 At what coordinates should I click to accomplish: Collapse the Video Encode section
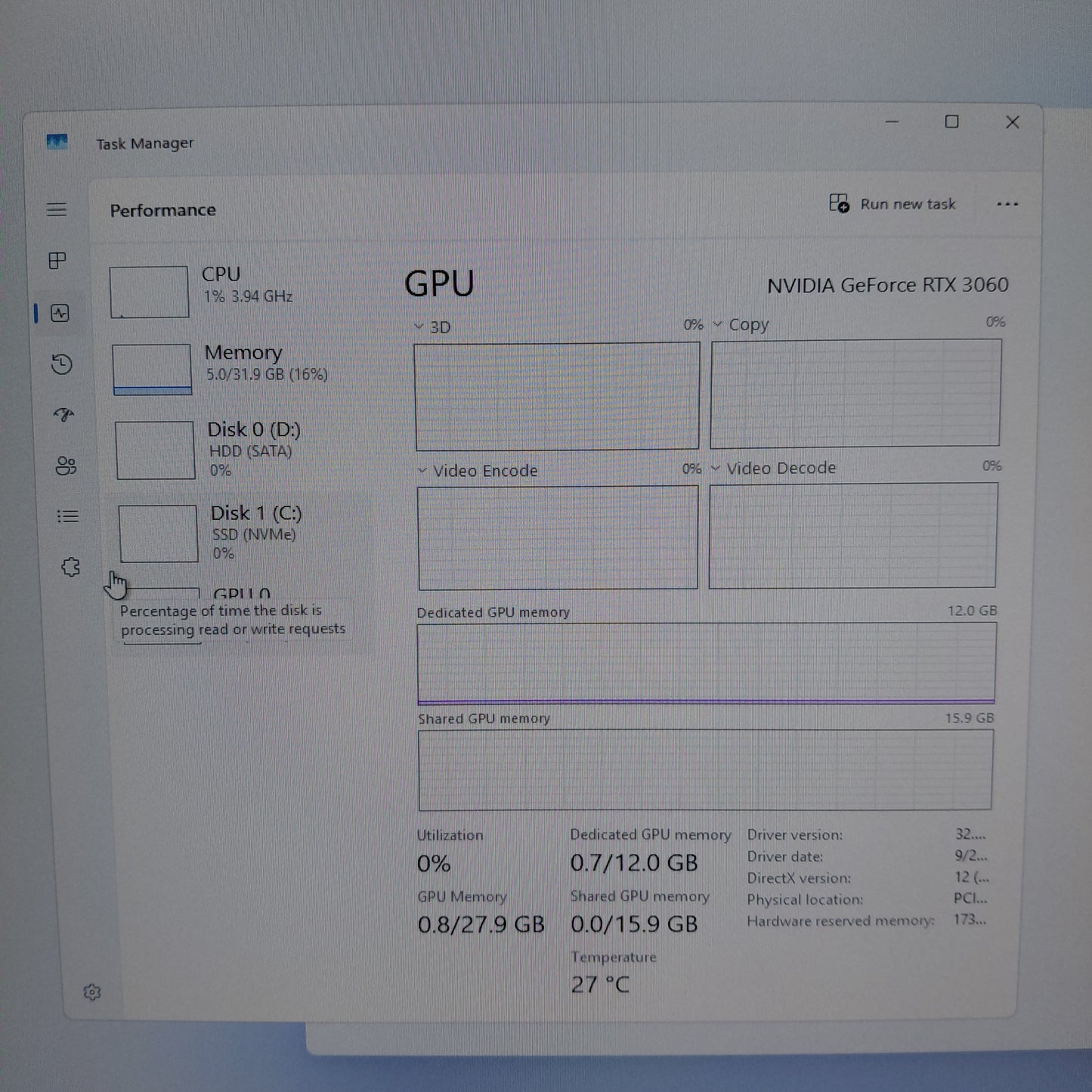click(421, 470)
